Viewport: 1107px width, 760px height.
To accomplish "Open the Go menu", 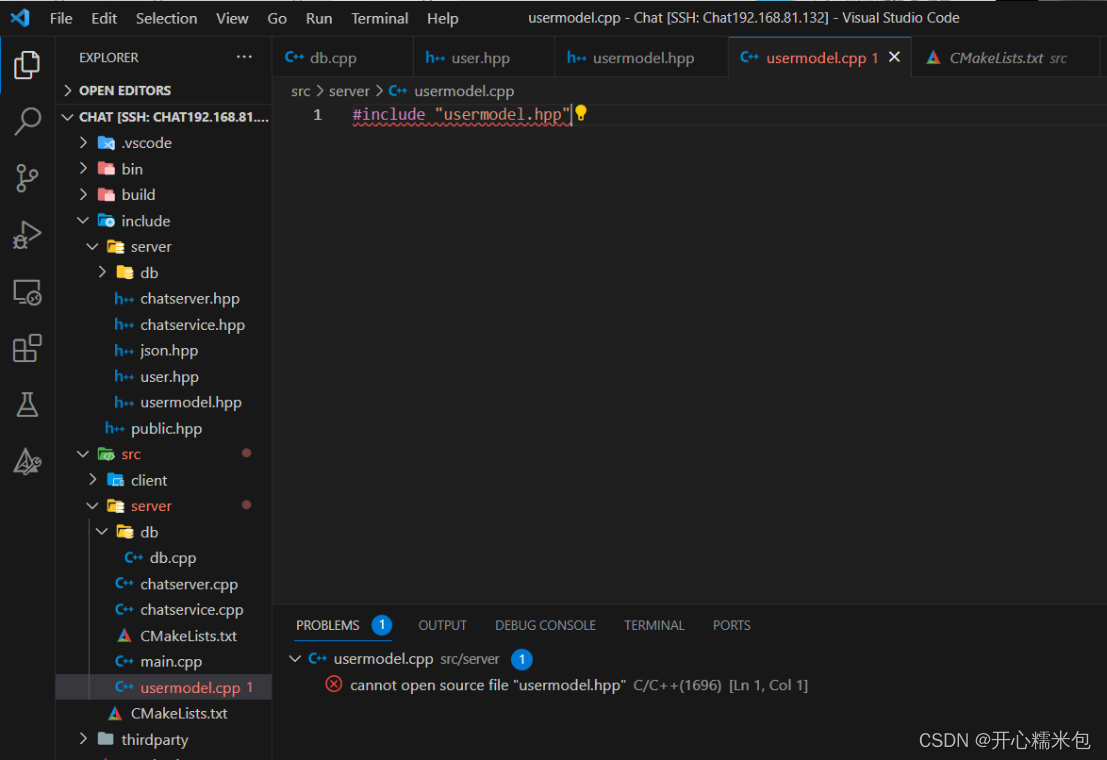I will point(277,18).
